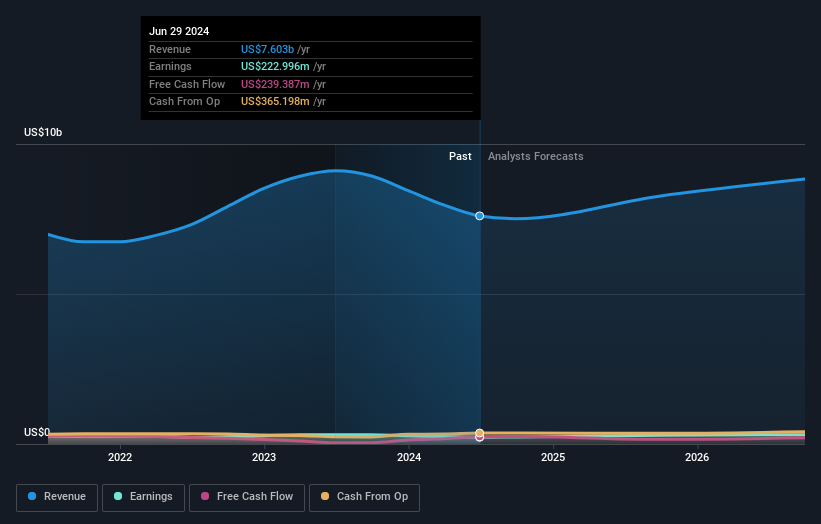Toggle the Cash From Op legend button
This screenshot has width=821, height=524.
[364, 497]
